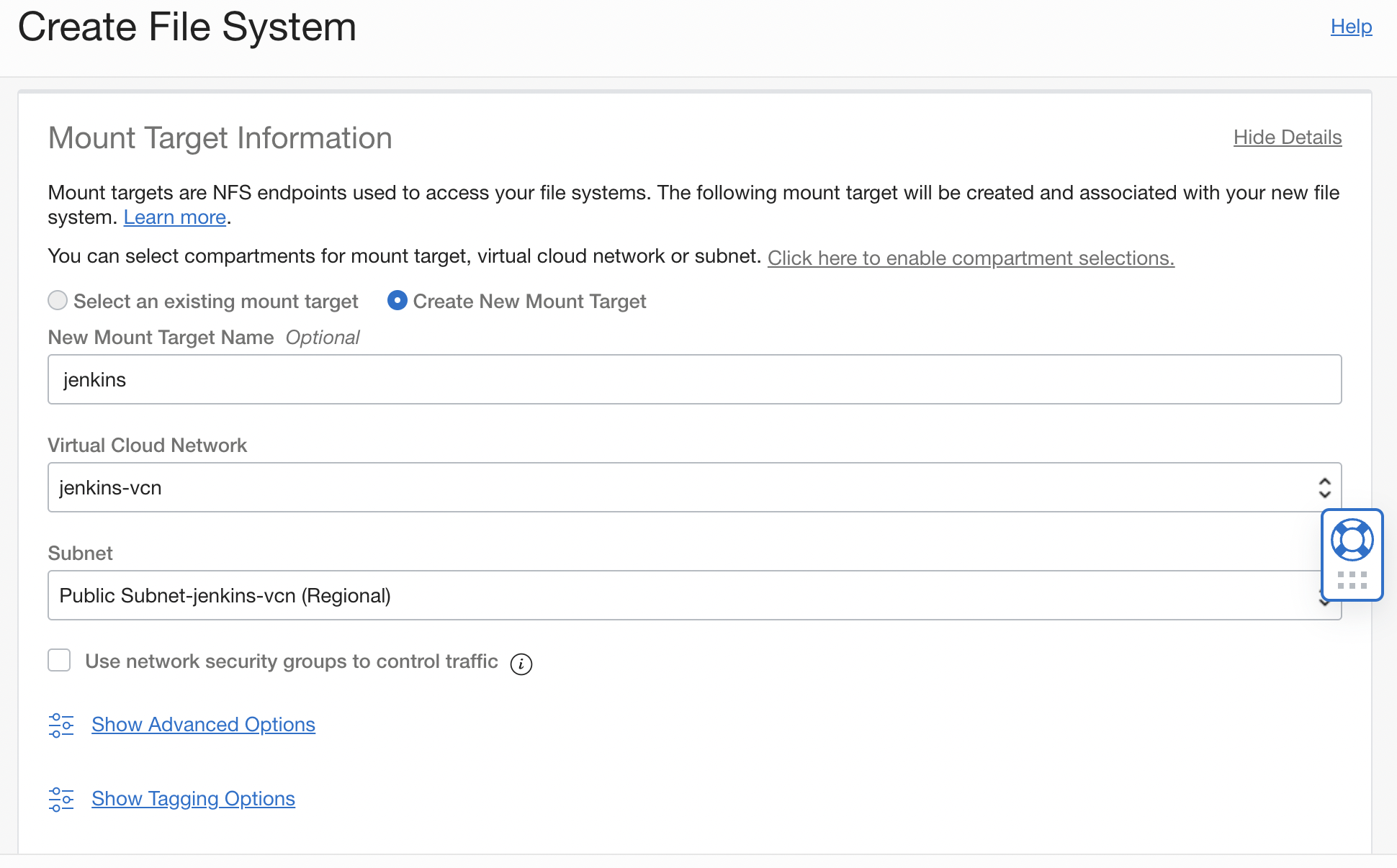
Task: Click the settings icon beside Show Advanced Options
Action: (x=61, y=725)
